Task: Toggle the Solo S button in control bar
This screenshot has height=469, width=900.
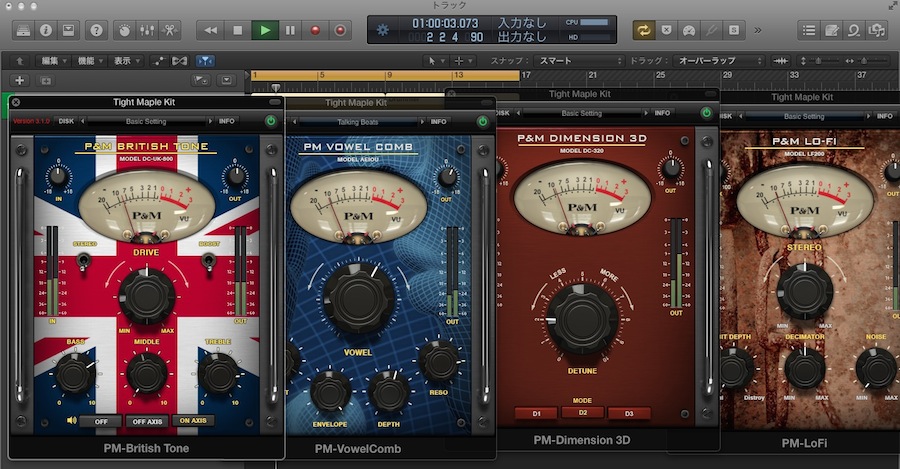Action: pyautogui.click(x=734, y=30)
